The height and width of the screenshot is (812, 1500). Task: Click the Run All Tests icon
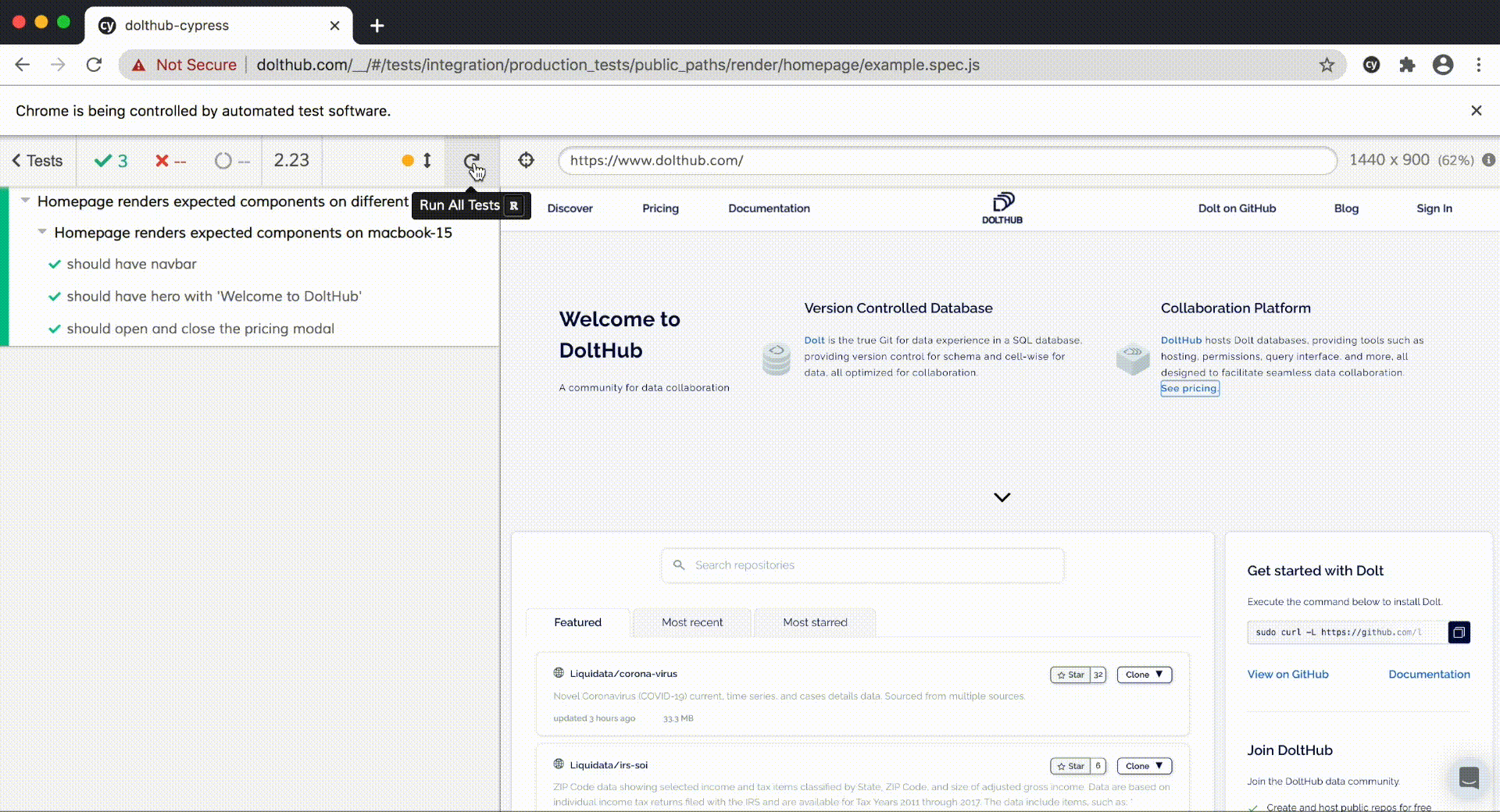click(x=472, y=161)
